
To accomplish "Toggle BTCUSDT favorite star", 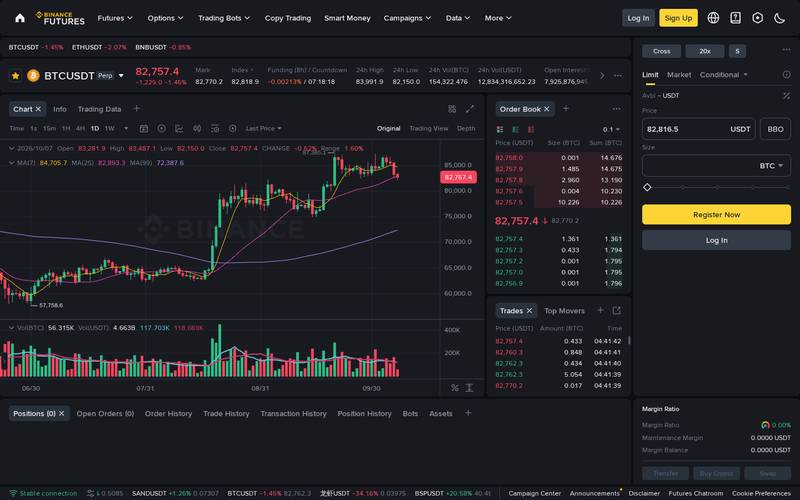I will pos(15,76).
